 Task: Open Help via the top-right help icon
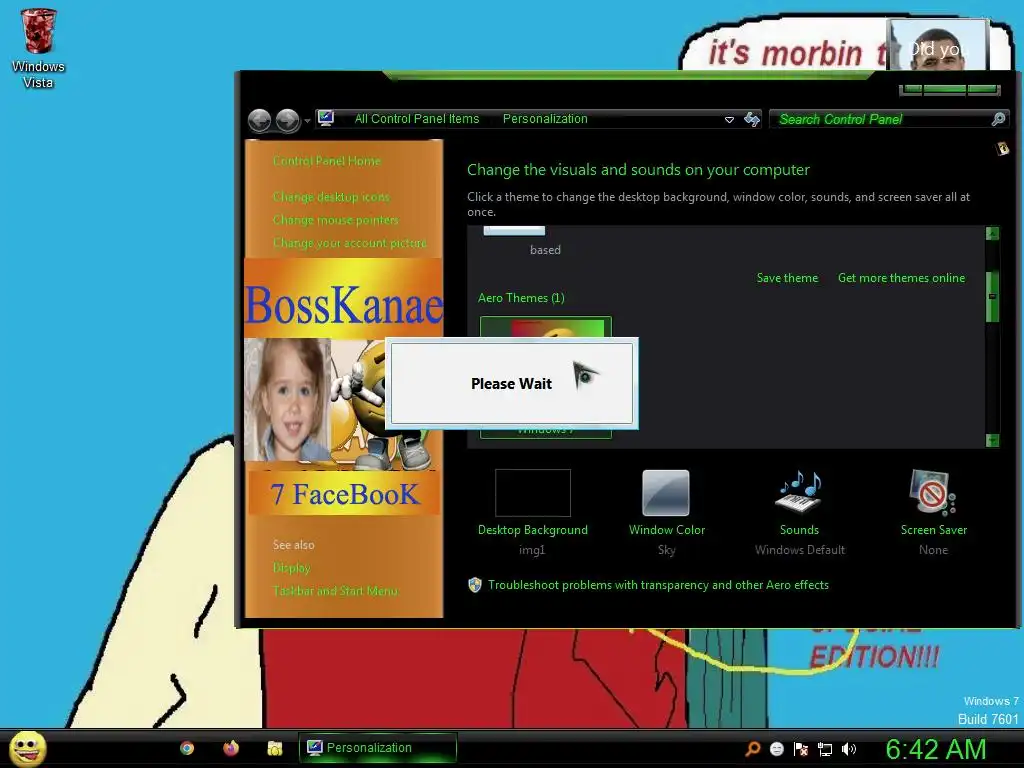1002,149
